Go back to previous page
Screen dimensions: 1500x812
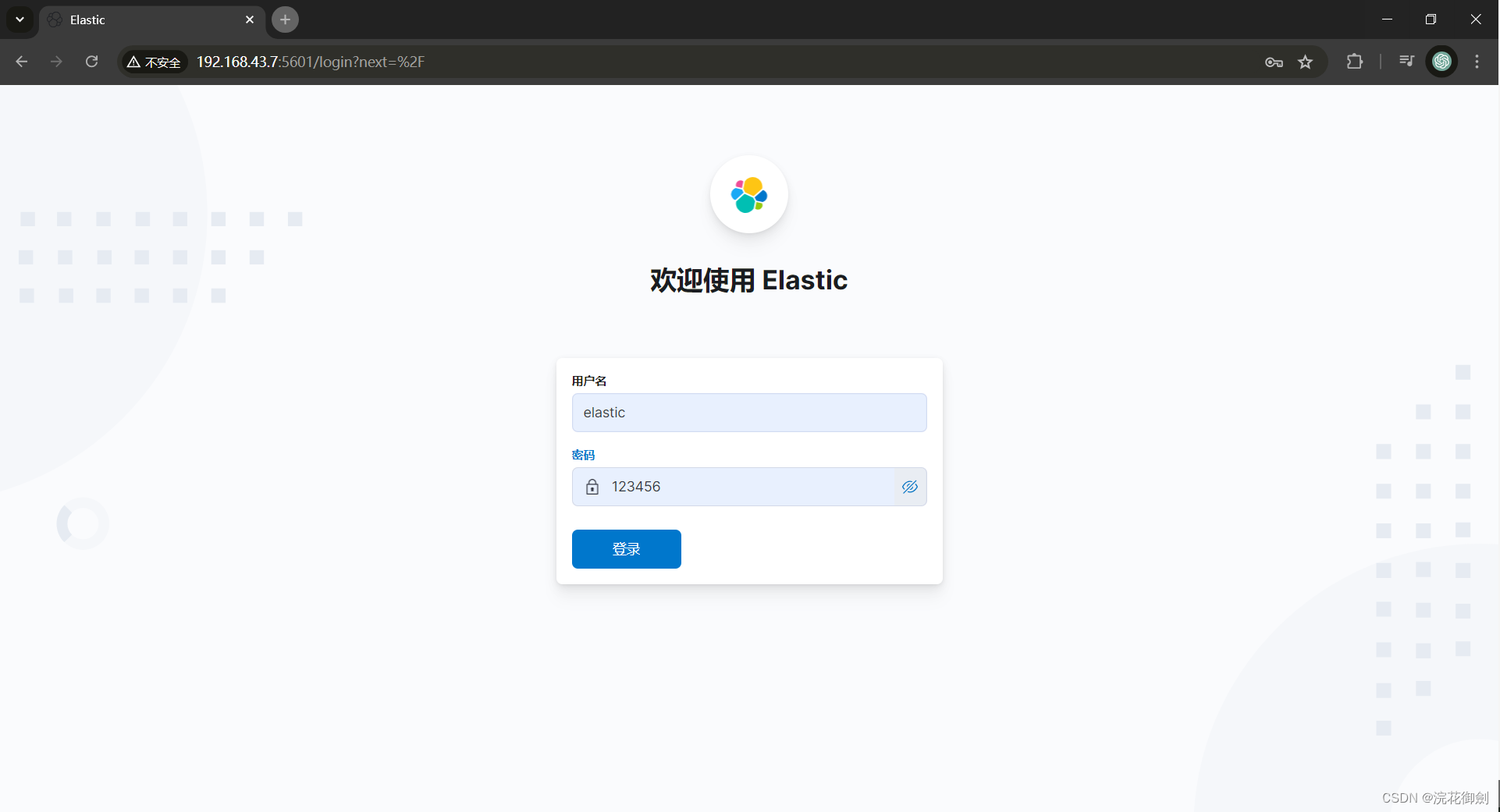point(22,62)
